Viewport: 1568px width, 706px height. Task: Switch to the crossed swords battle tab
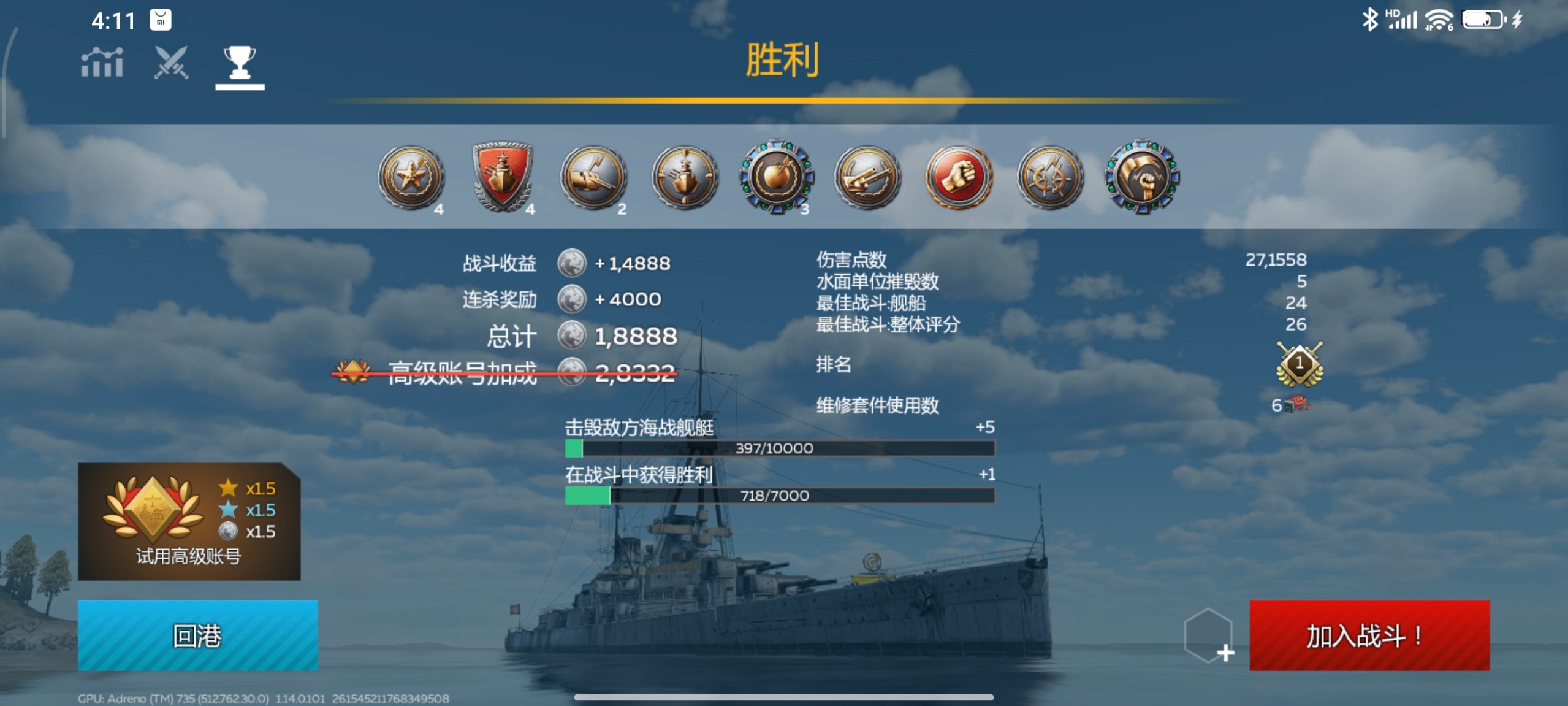coord(171,63)
